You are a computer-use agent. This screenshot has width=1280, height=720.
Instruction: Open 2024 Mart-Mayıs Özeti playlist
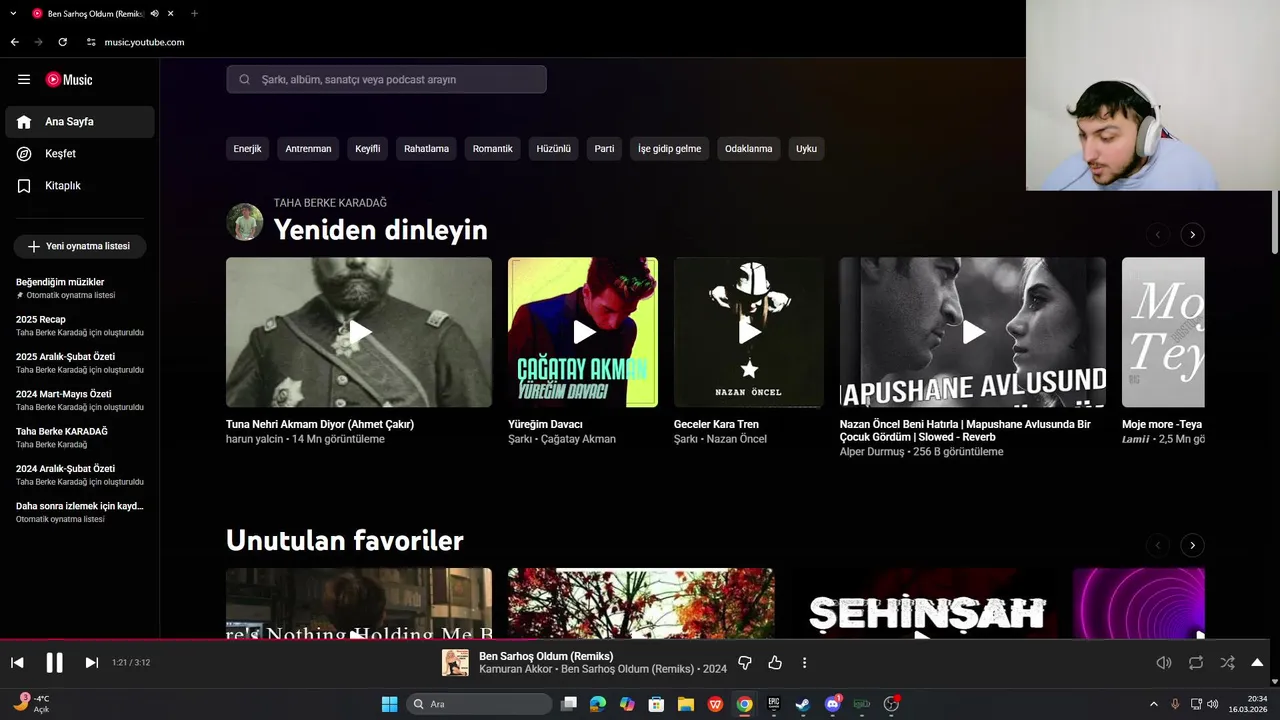coord(80,400)
